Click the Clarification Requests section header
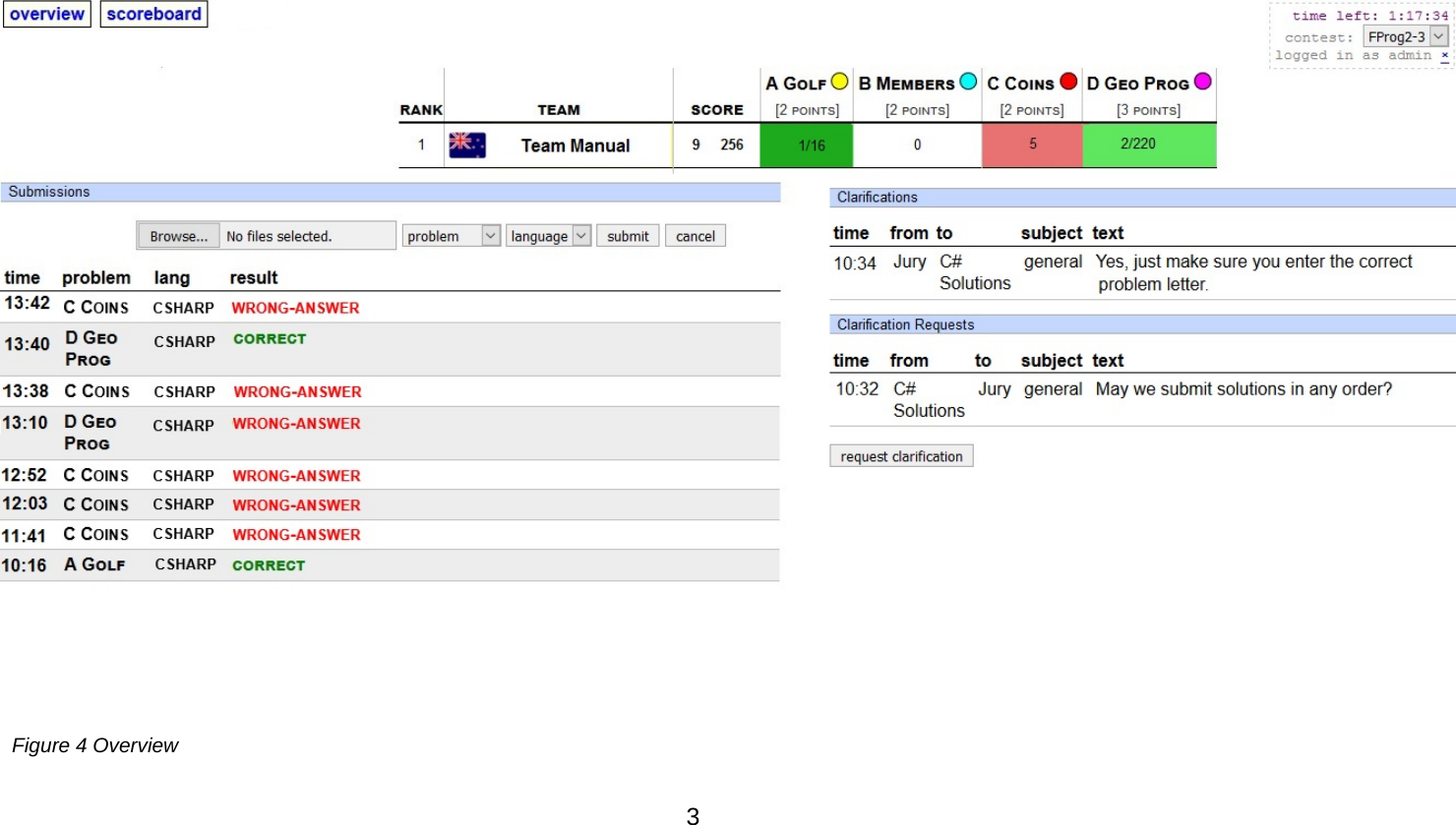This screenshot has width=1456, height=825. coord(1142,324)
